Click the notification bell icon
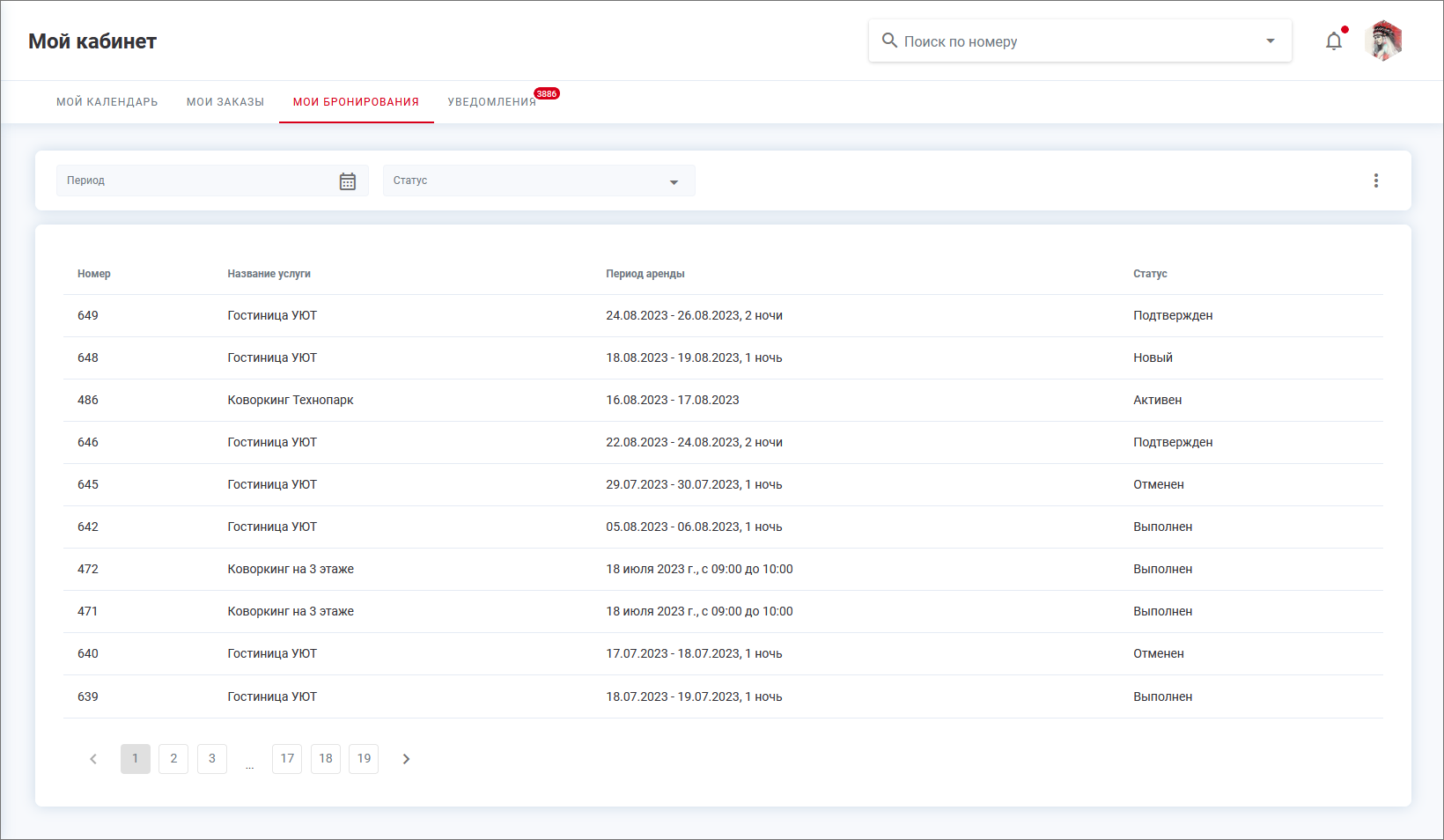The width and height of the screenshot is (1444, 840). pyautogui.click(x=1334, y=41)
